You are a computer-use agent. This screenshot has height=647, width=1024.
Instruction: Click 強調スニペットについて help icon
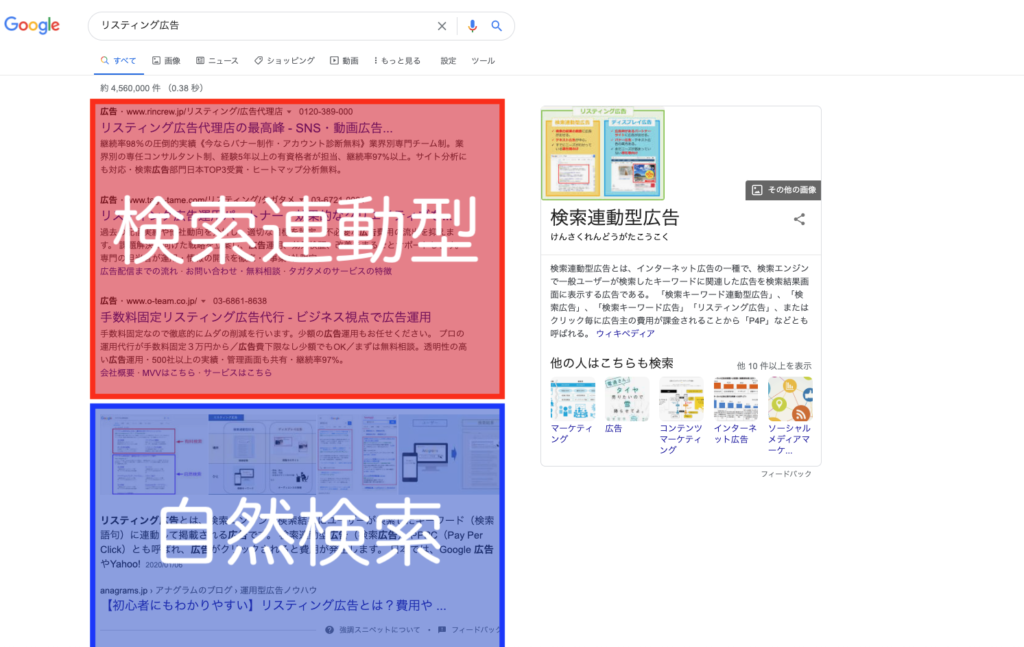[x=330, y=630]
